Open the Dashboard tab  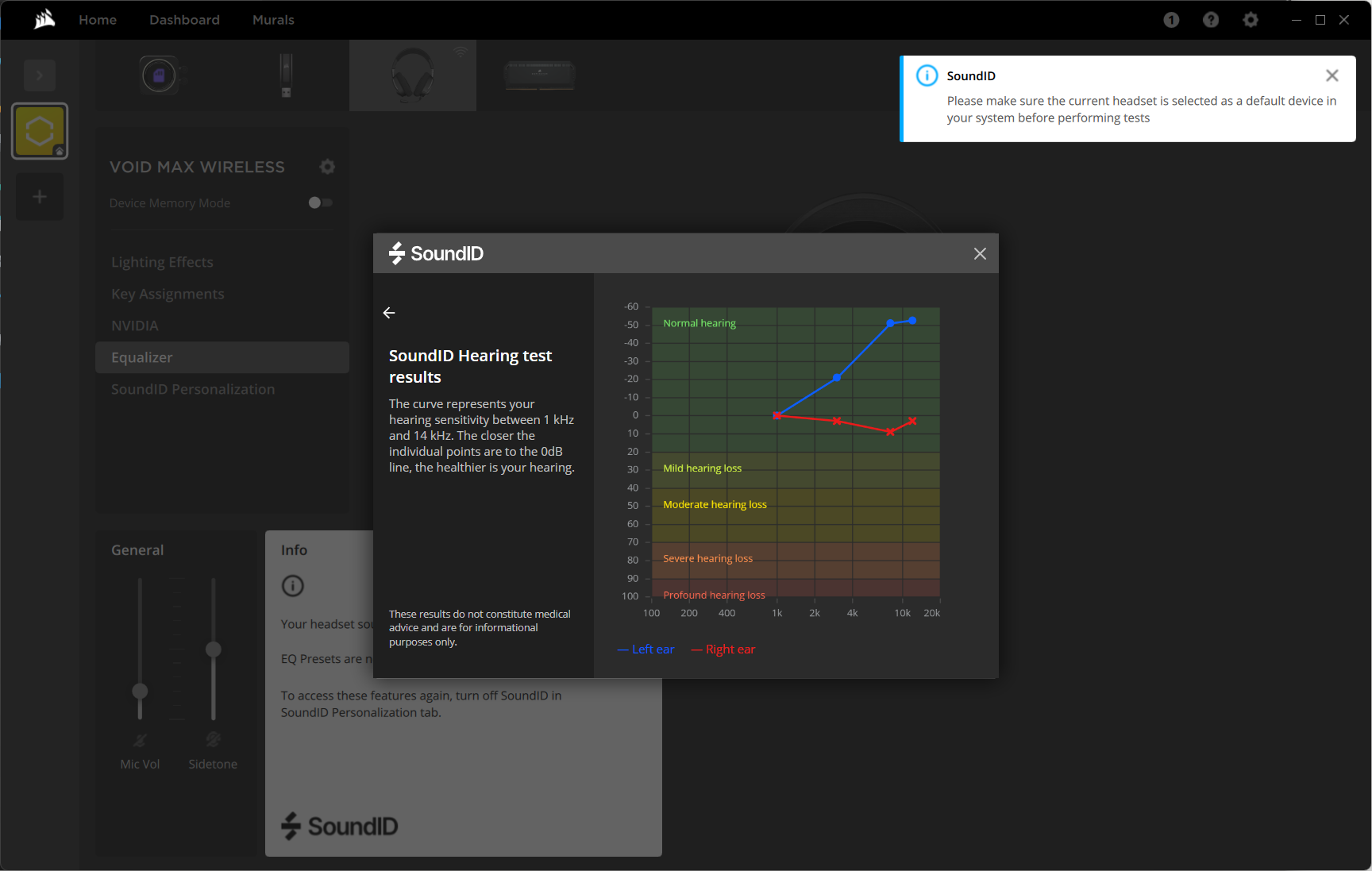pos(184,20)
